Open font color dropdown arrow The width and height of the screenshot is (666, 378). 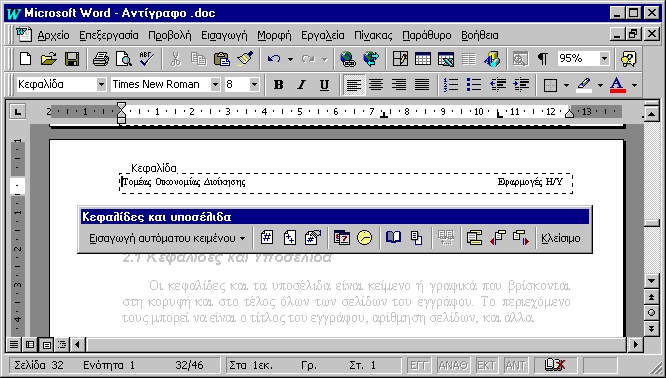coord(635,85)
